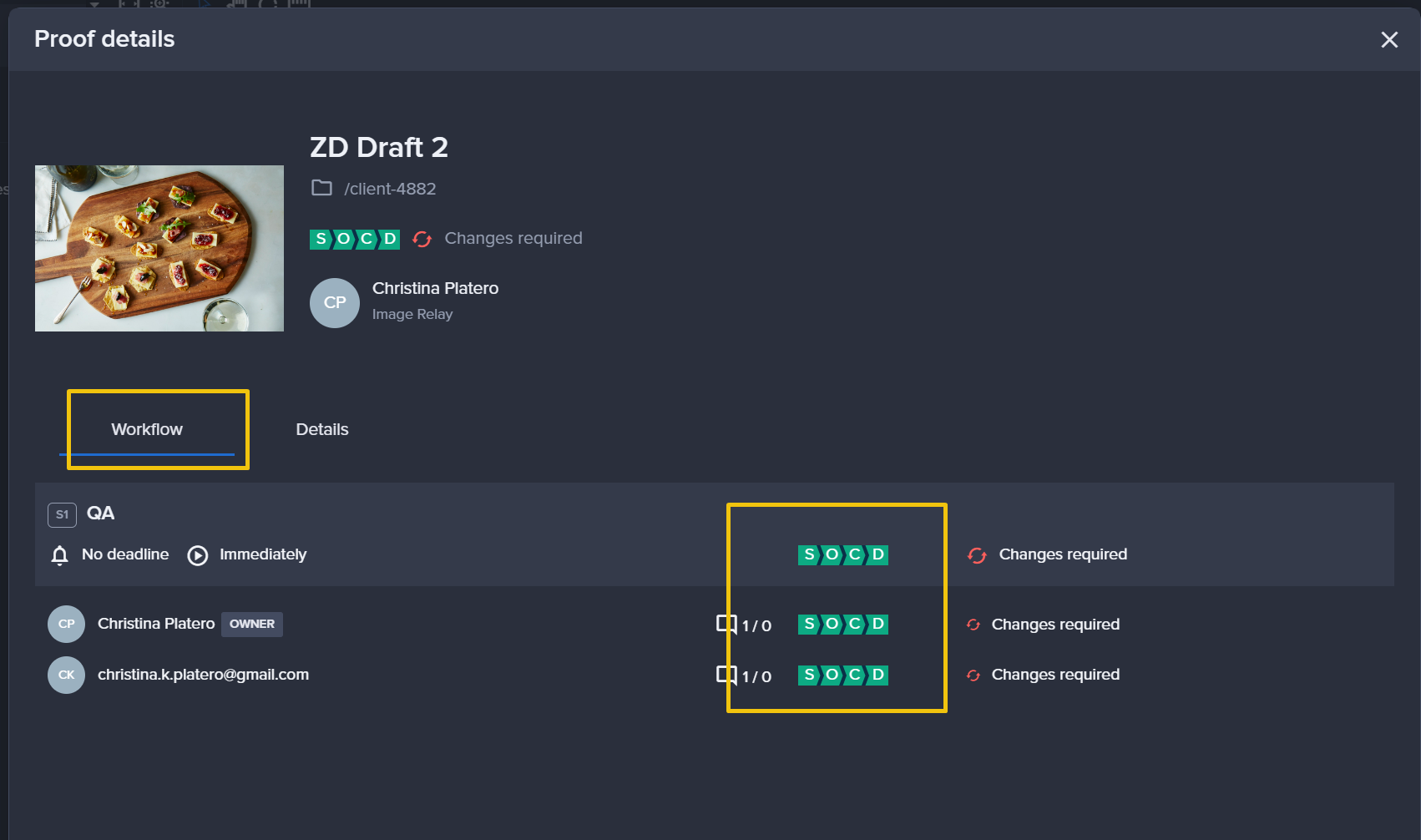Screen dimensions: 1421x840
Task: Open the /client-4882 folder path
Action: pos(390,189)
